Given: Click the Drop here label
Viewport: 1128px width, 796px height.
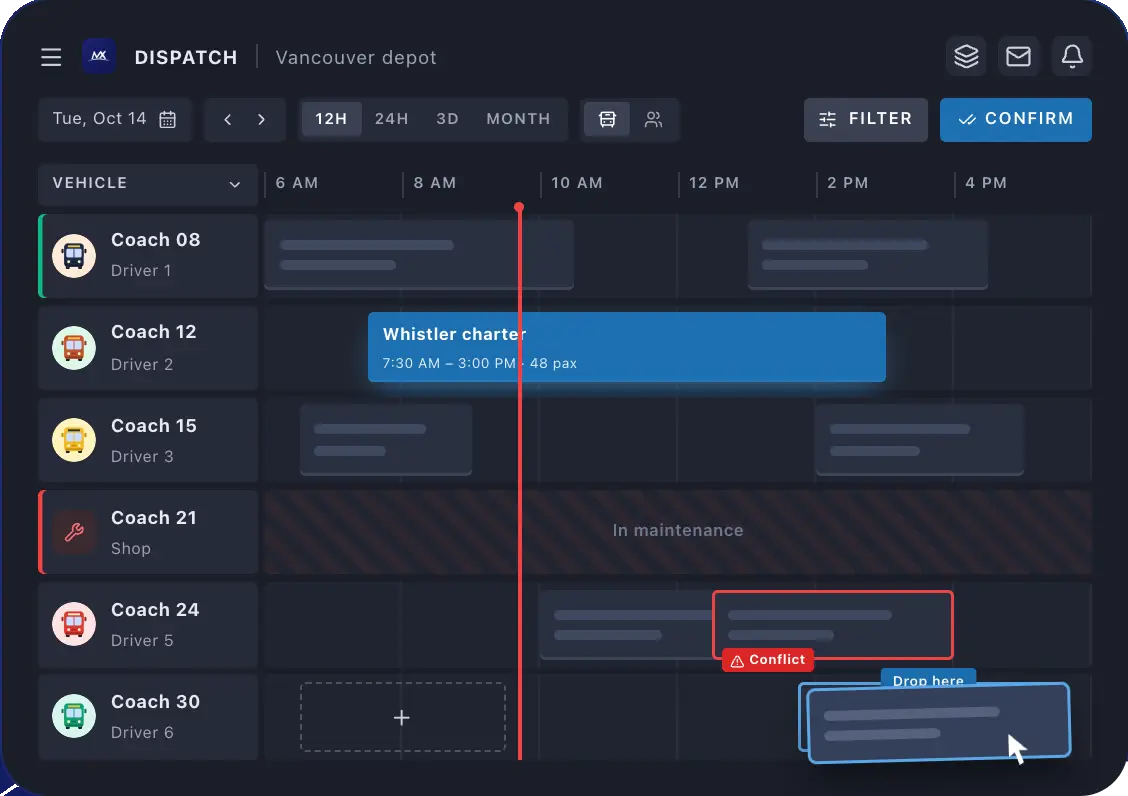Looking at the screenshot, I should tap(928, 680).
